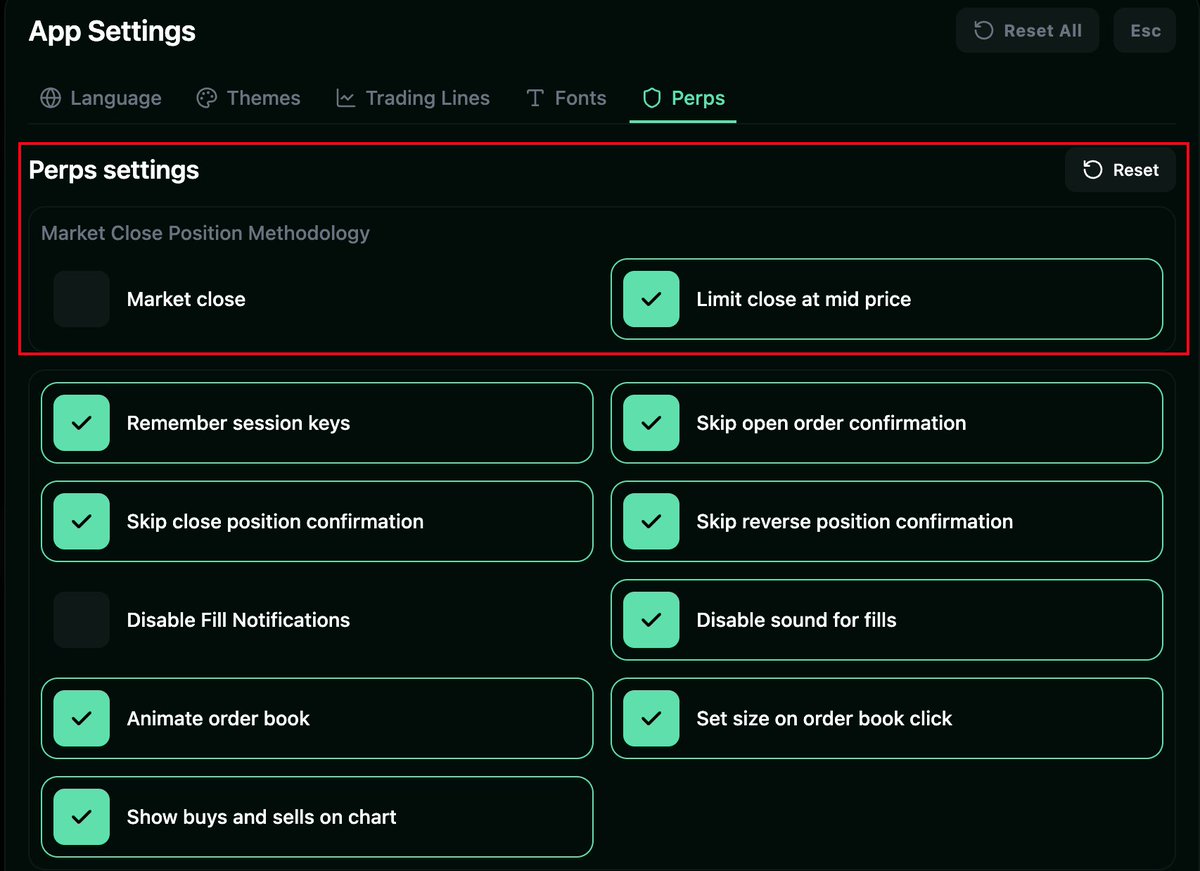This screenshot has width=1200, height=871.
Task: Click the shield icon beside Perps
Action: click(x=652, y=98)
